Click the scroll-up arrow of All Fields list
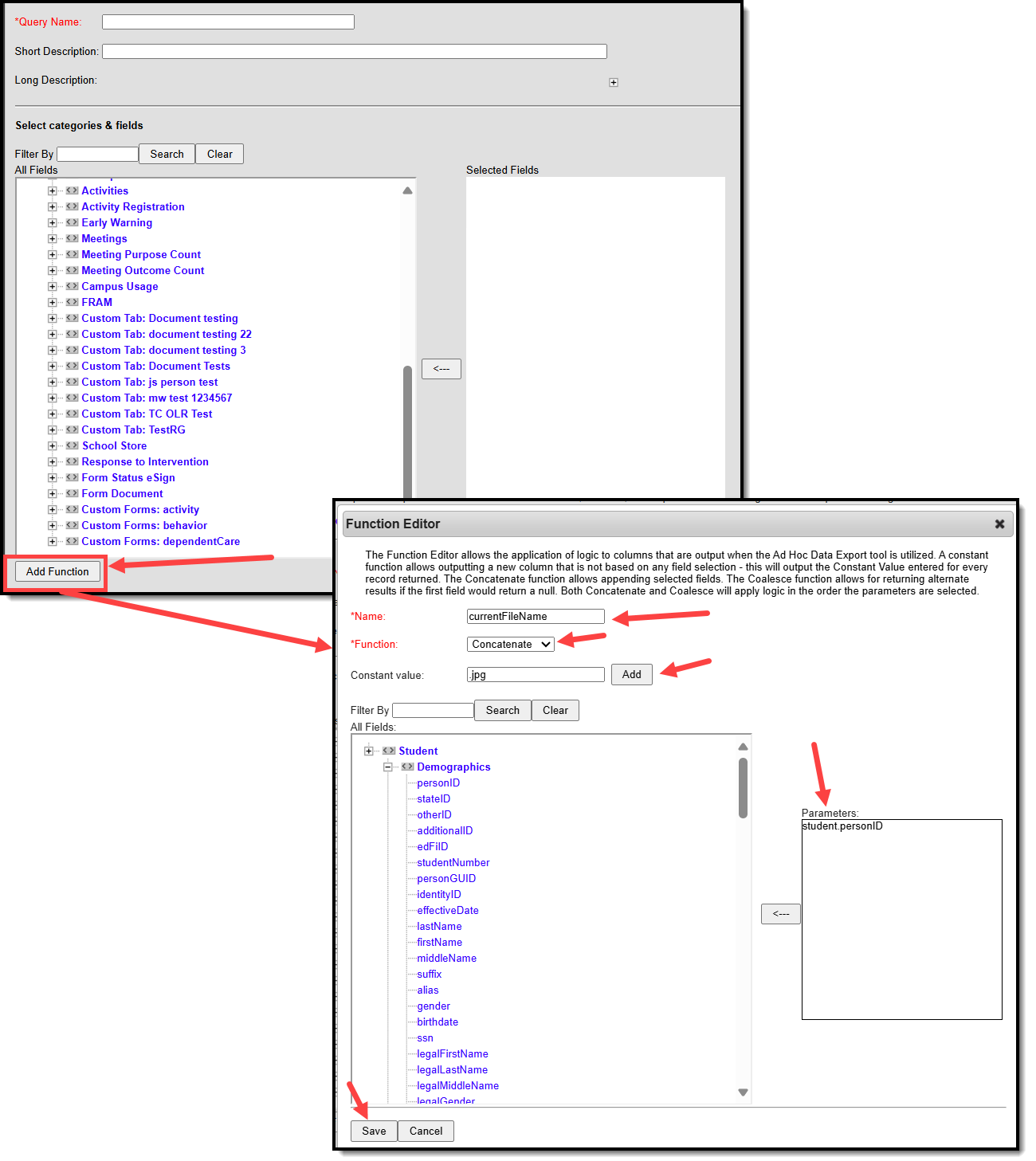This screenshot has width=1036, height=1161. click(407, 190)
